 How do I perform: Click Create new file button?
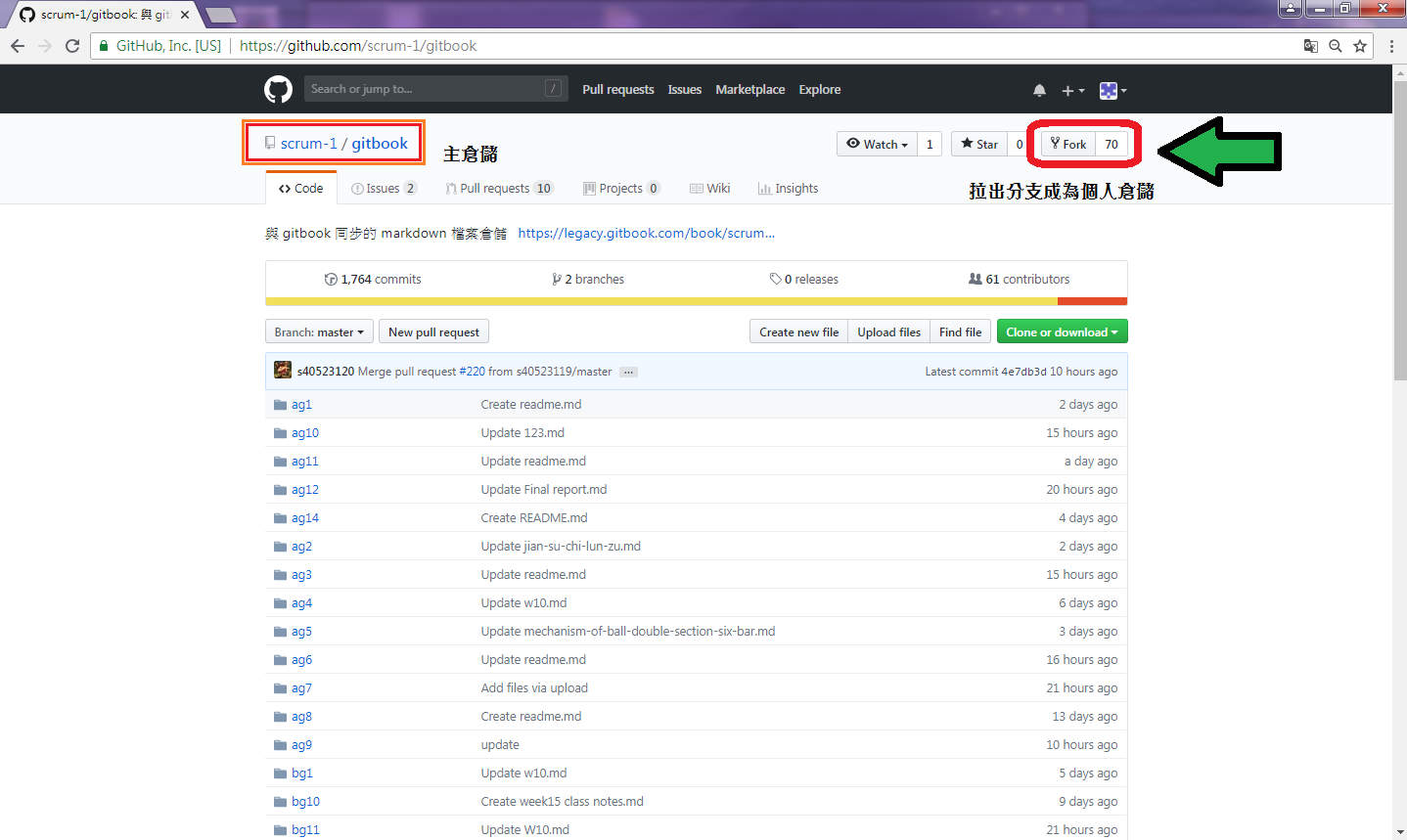799,332
